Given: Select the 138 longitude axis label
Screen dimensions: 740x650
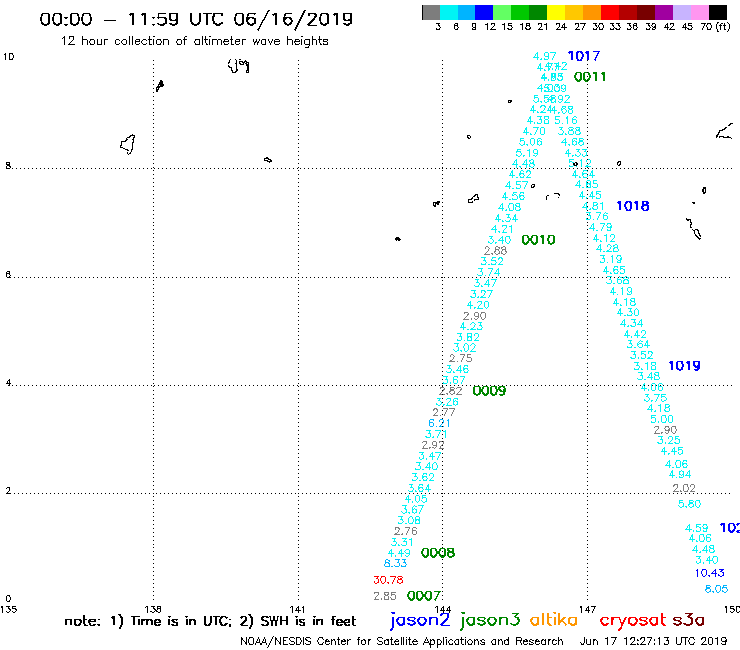Looking at the screenshot, I should coord(153,609).
